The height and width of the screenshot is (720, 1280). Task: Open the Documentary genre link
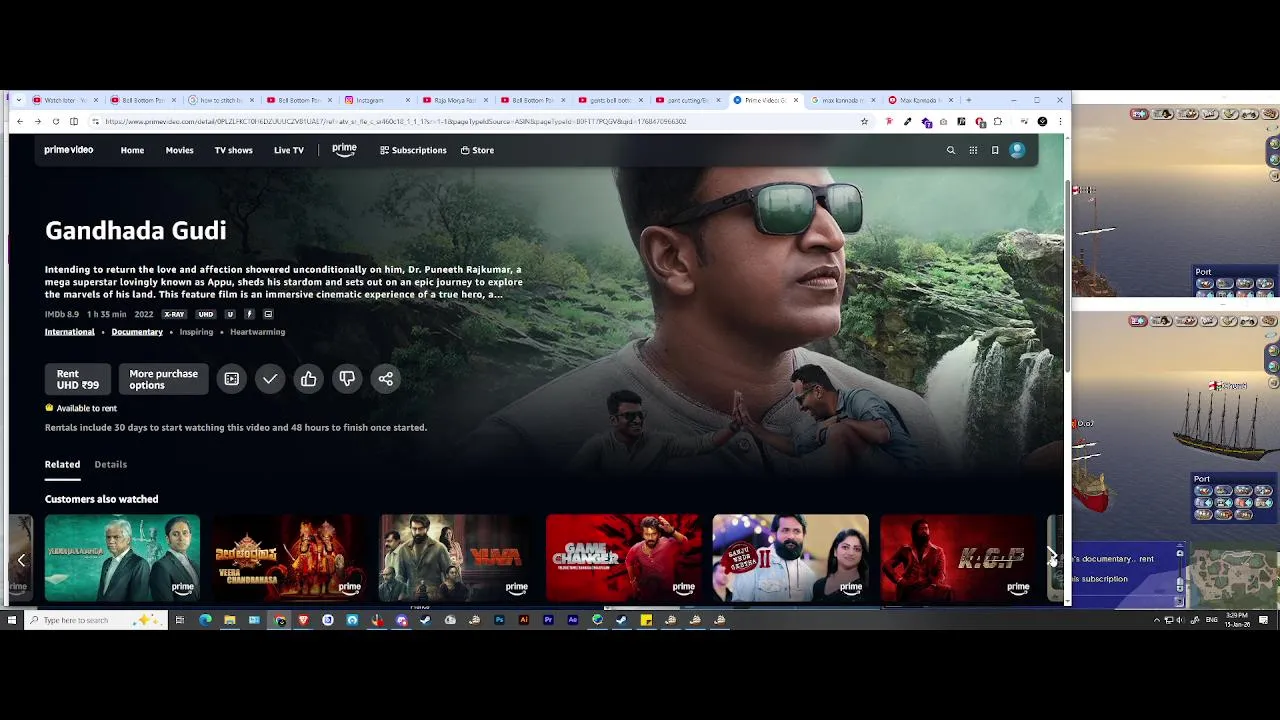(137, 332)
